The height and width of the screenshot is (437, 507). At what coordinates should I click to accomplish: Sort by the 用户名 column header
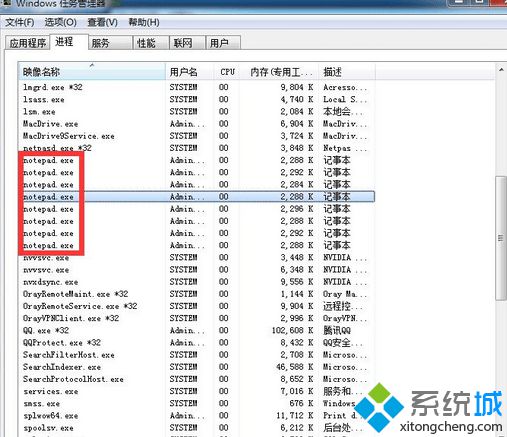coord(189,72)
